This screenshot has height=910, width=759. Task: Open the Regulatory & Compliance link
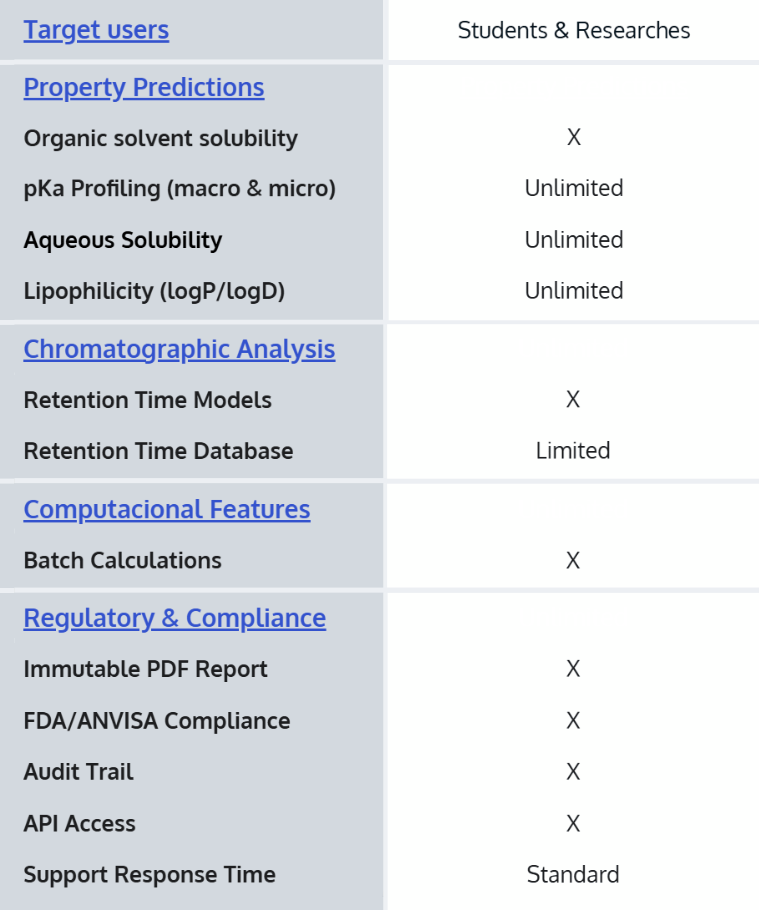coord(175,618)
